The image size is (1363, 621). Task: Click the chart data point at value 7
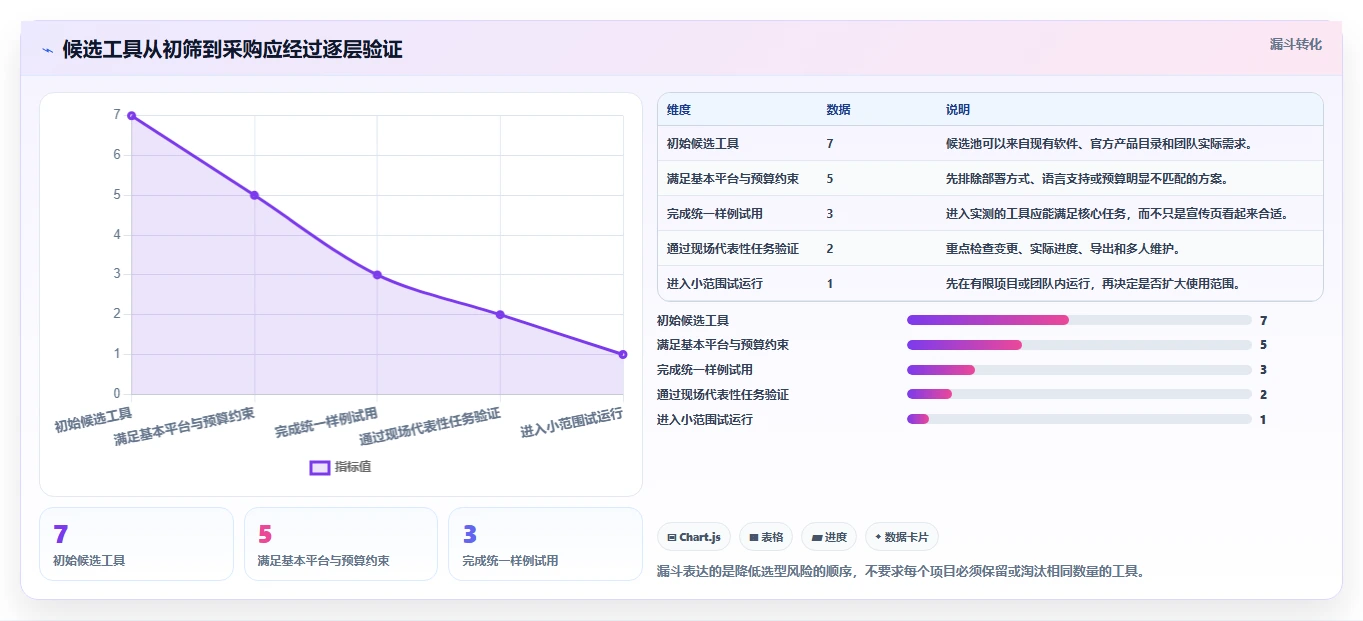(131, 116)
